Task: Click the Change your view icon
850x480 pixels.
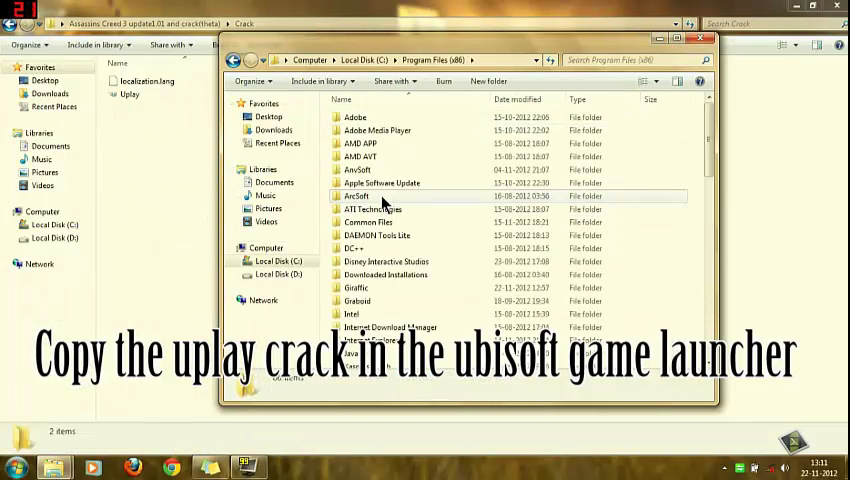Action: [644, 81]
